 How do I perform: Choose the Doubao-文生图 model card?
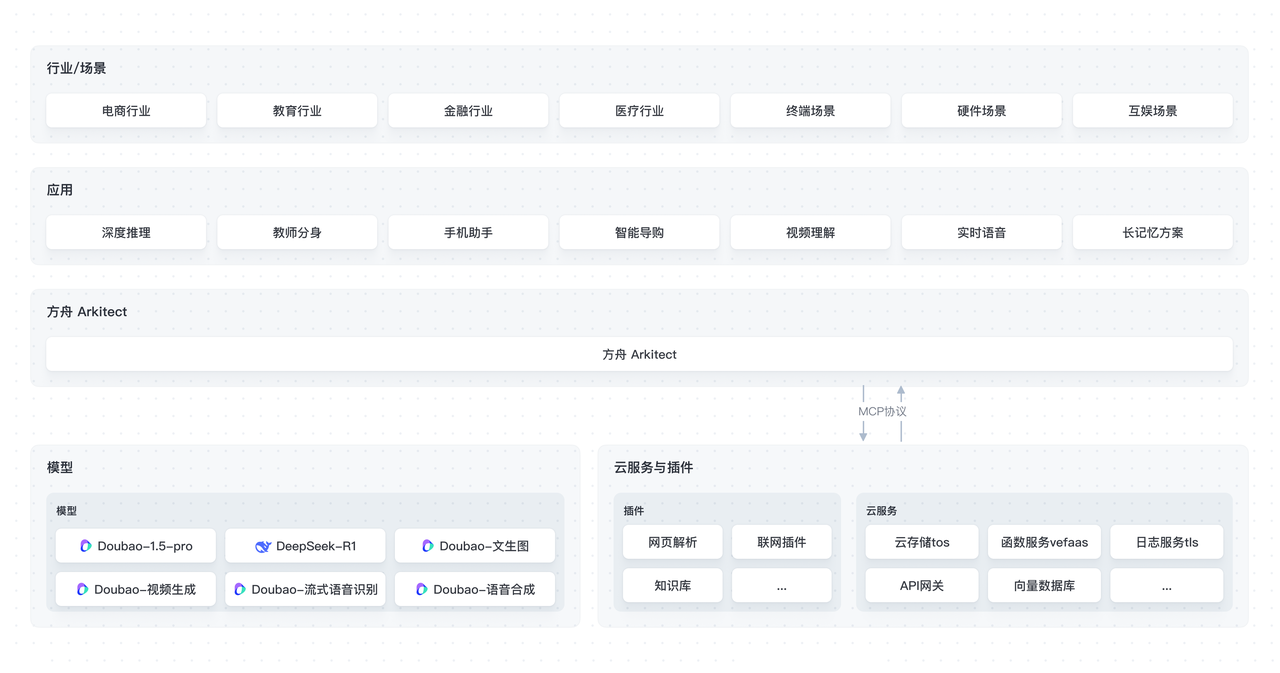click(x=475, y=546)
